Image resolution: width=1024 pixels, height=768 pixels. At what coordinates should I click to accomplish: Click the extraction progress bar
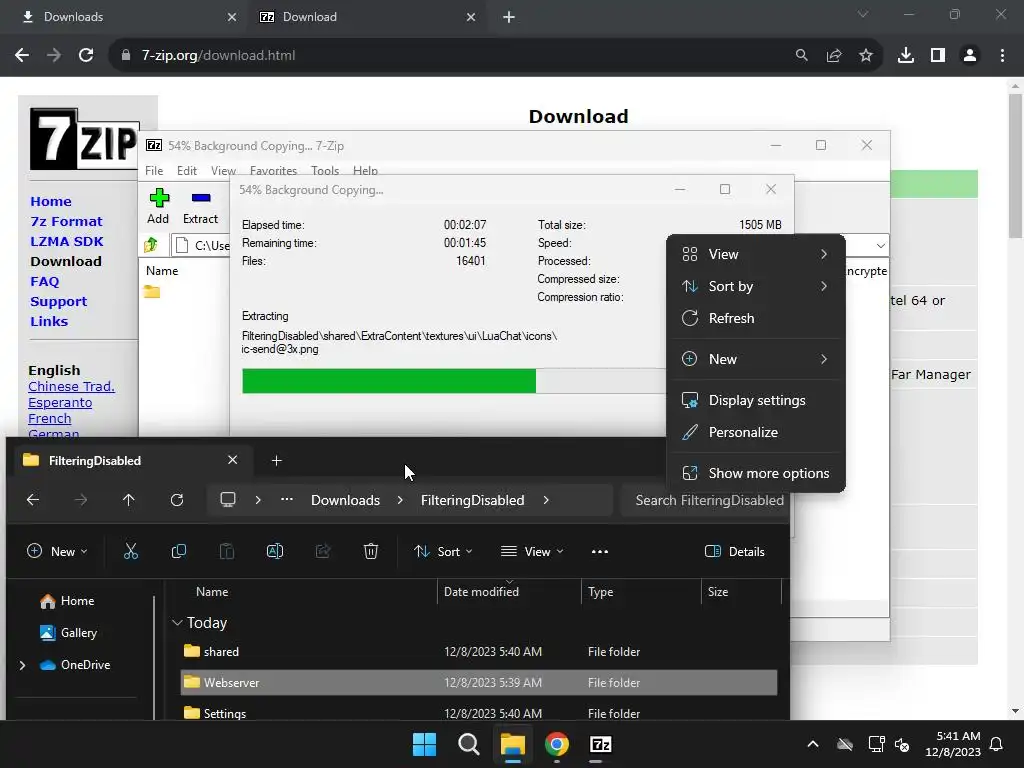tap(454, 381)
